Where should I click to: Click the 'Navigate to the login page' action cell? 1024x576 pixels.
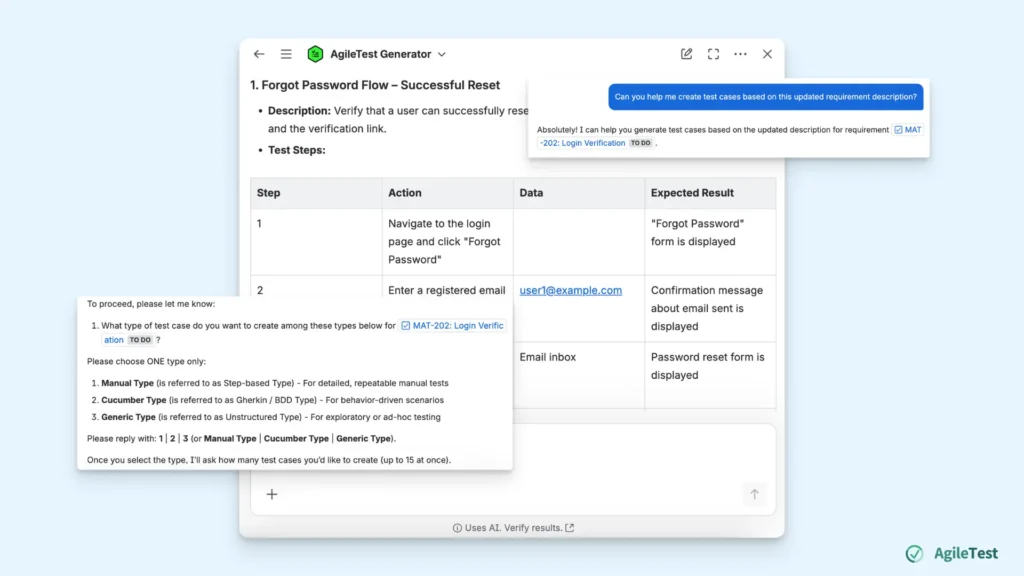coord(447,242)
